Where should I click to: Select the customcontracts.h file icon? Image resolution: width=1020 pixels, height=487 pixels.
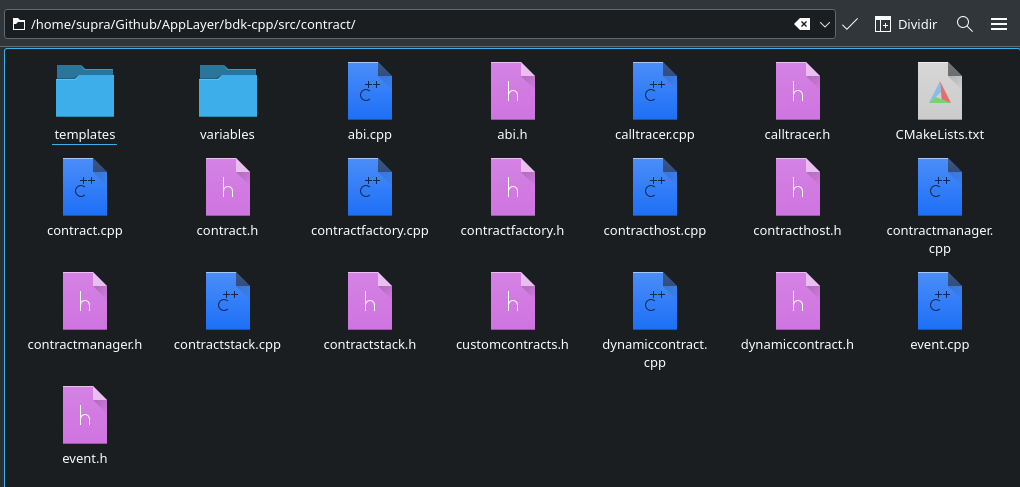[513, 301]
